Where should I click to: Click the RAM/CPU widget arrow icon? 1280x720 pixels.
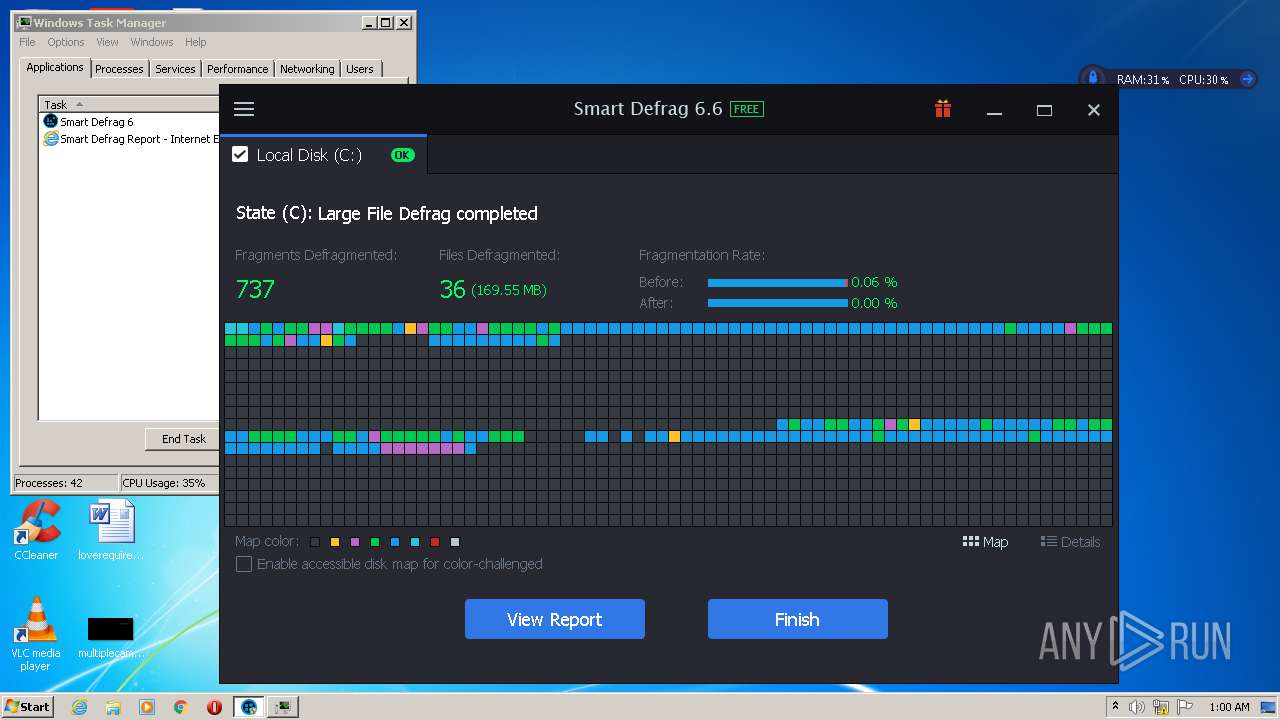tap(1247, 79)
